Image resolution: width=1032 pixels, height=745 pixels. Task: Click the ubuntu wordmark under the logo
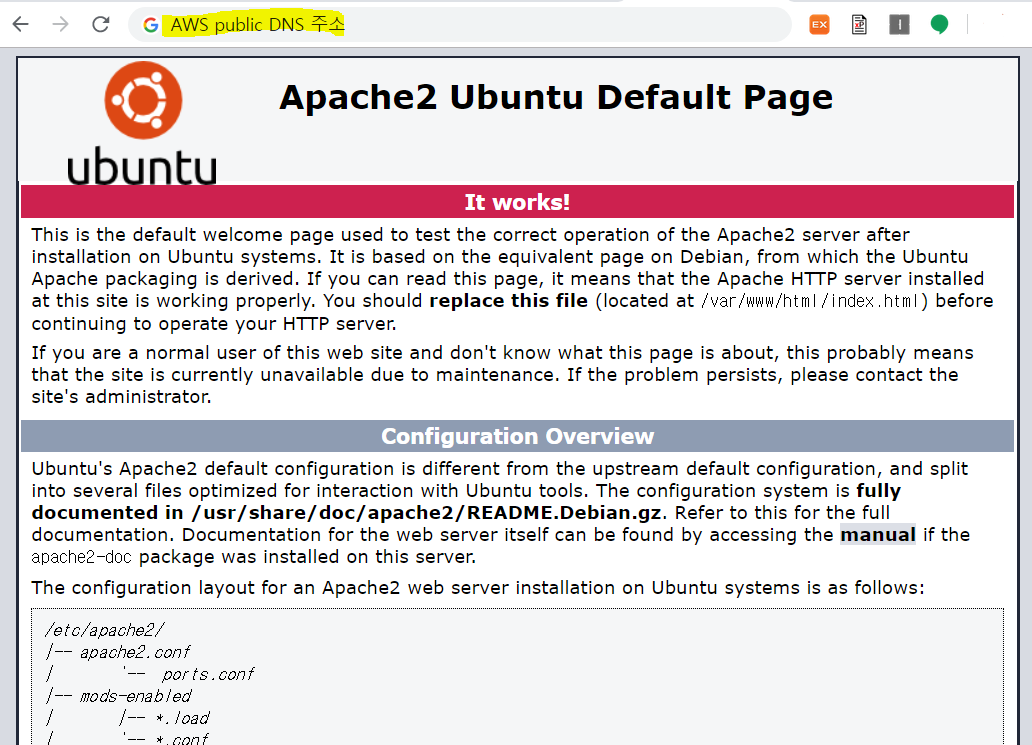(x=142, y=166)
